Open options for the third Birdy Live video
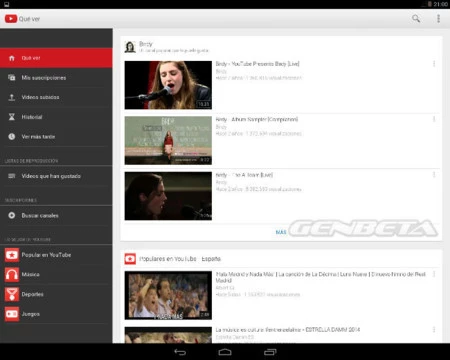Viewport: 450px width, 360px height. coord(434,175)
